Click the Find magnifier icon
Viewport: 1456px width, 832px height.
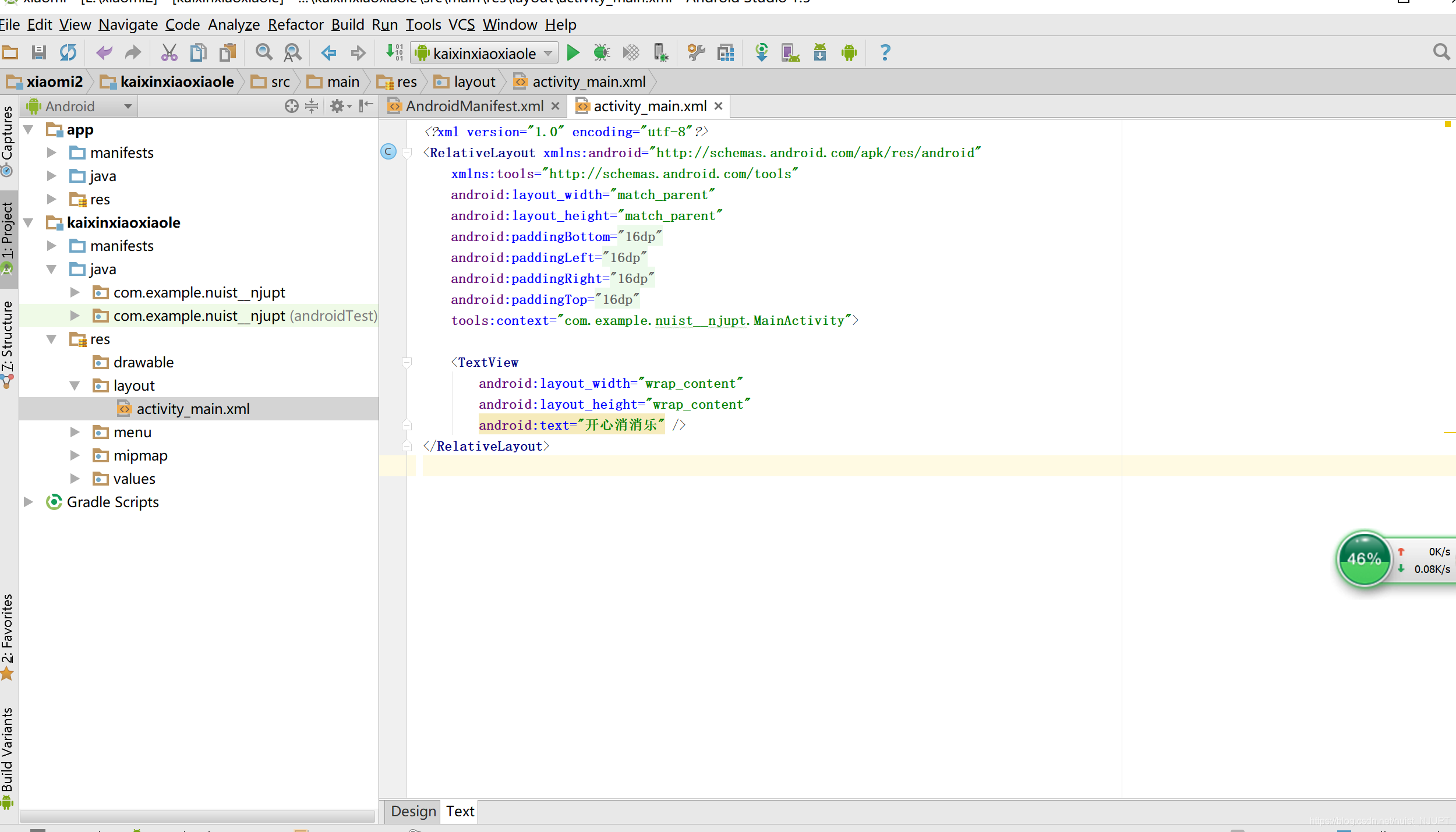(264, 53)
